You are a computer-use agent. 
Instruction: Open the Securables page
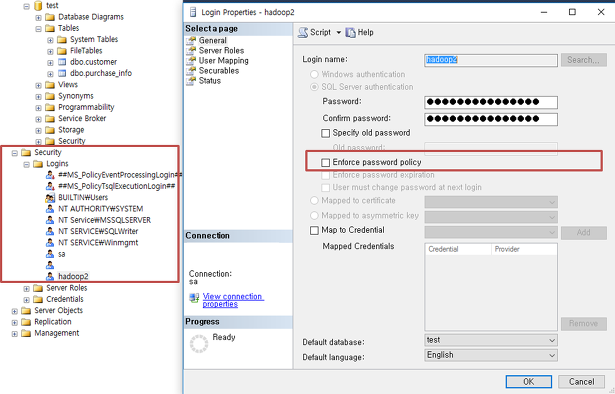219,71
